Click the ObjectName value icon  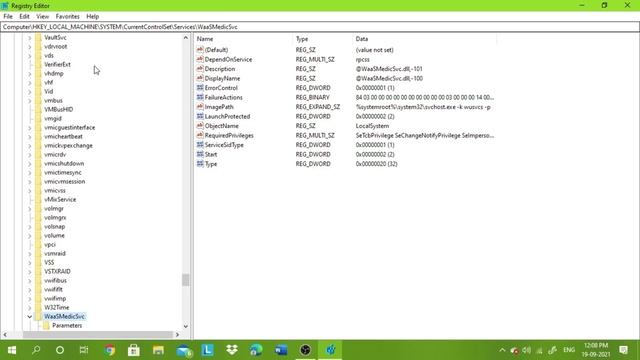click(x=200, y=126)
